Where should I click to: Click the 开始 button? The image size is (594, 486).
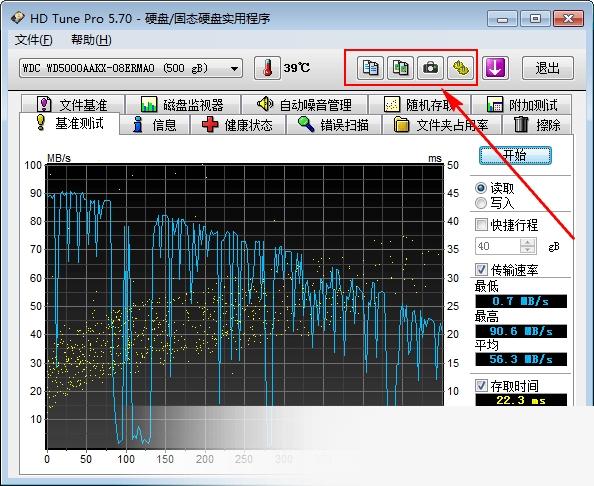(x=515, y=155)
